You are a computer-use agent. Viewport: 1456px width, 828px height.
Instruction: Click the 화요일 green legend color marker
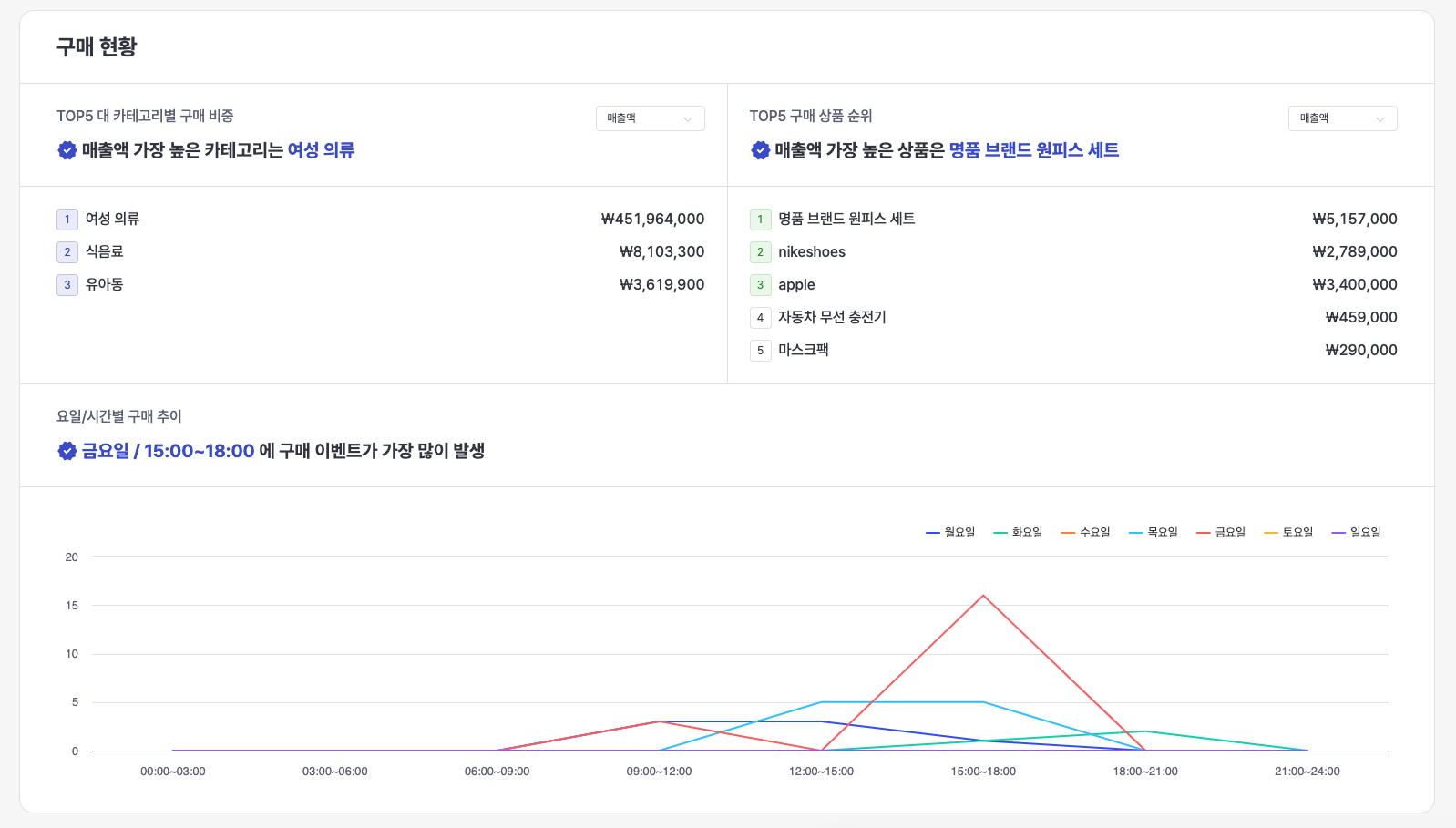pos(1000,532)
